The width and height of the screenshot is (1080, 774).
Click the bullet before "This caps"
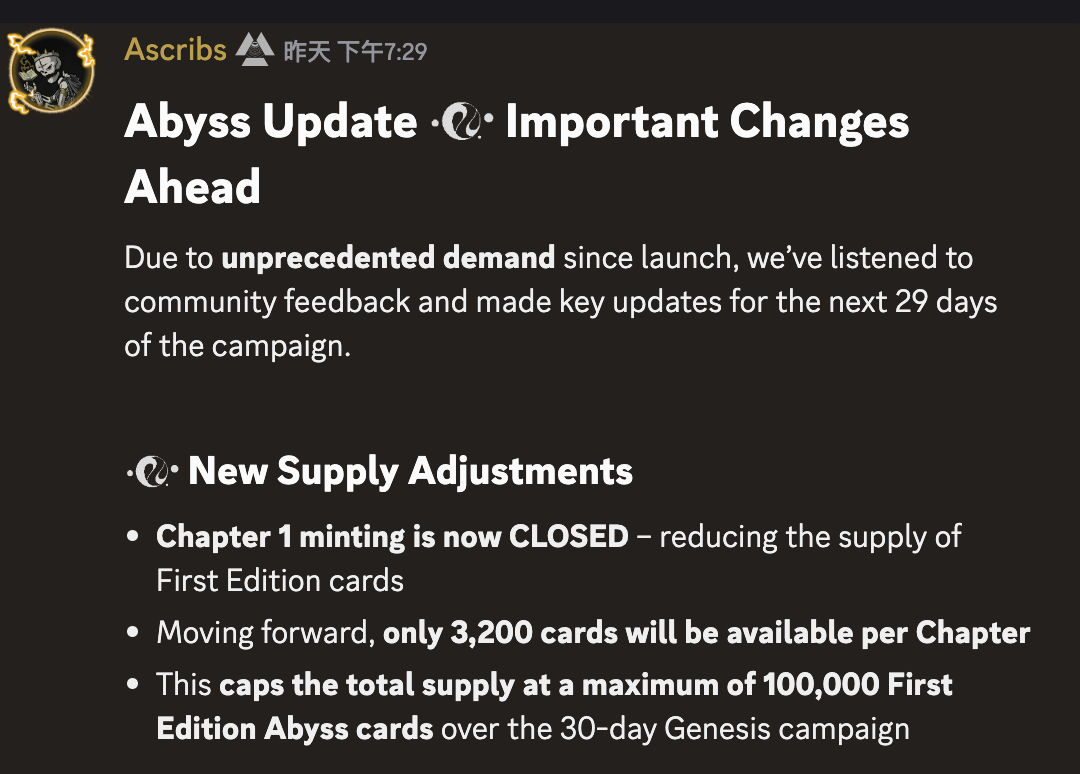coord(132,685)
